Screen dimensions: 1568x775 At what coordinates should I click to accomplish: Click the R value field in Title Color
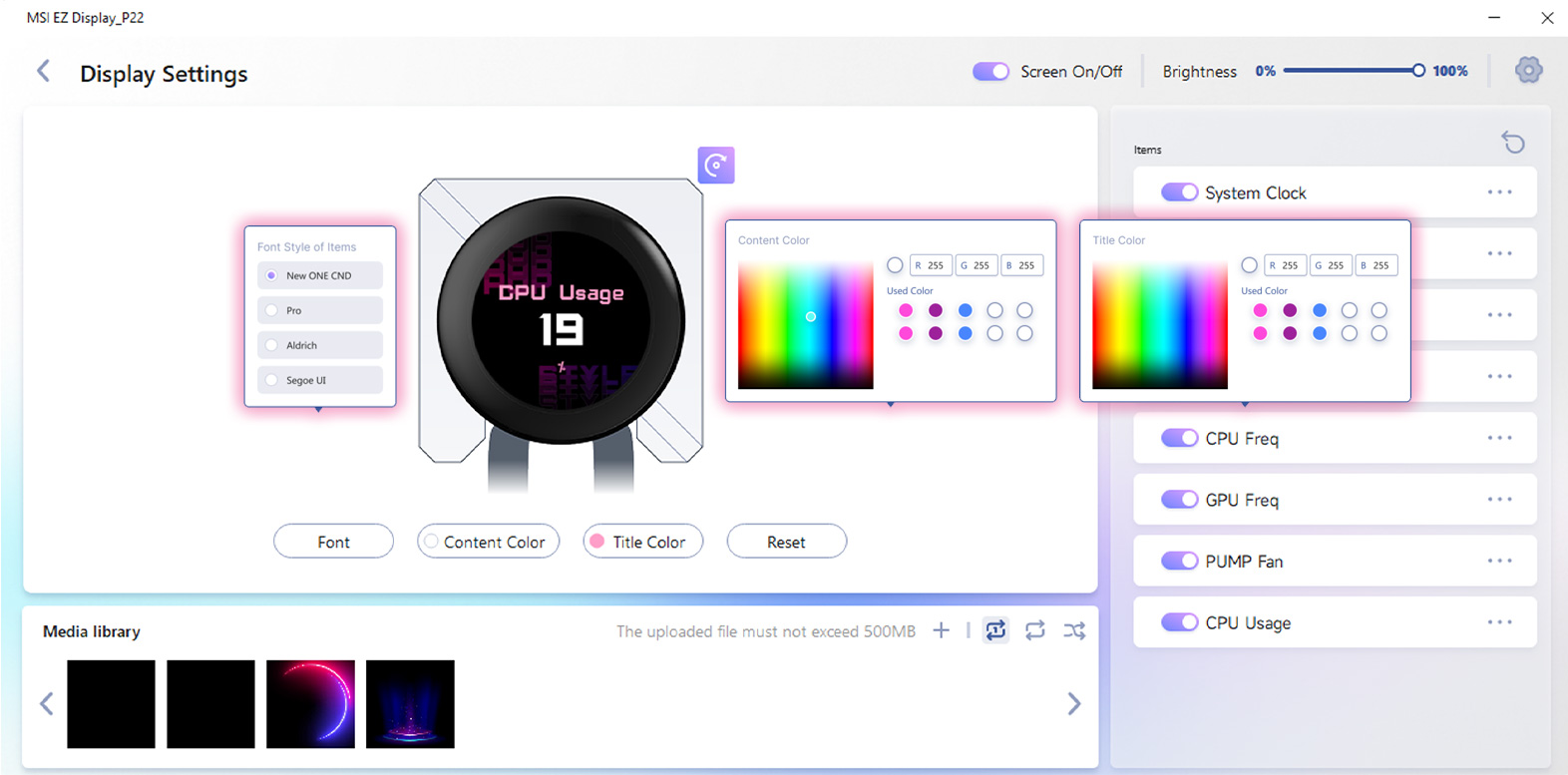click(x=1285, y=265)
